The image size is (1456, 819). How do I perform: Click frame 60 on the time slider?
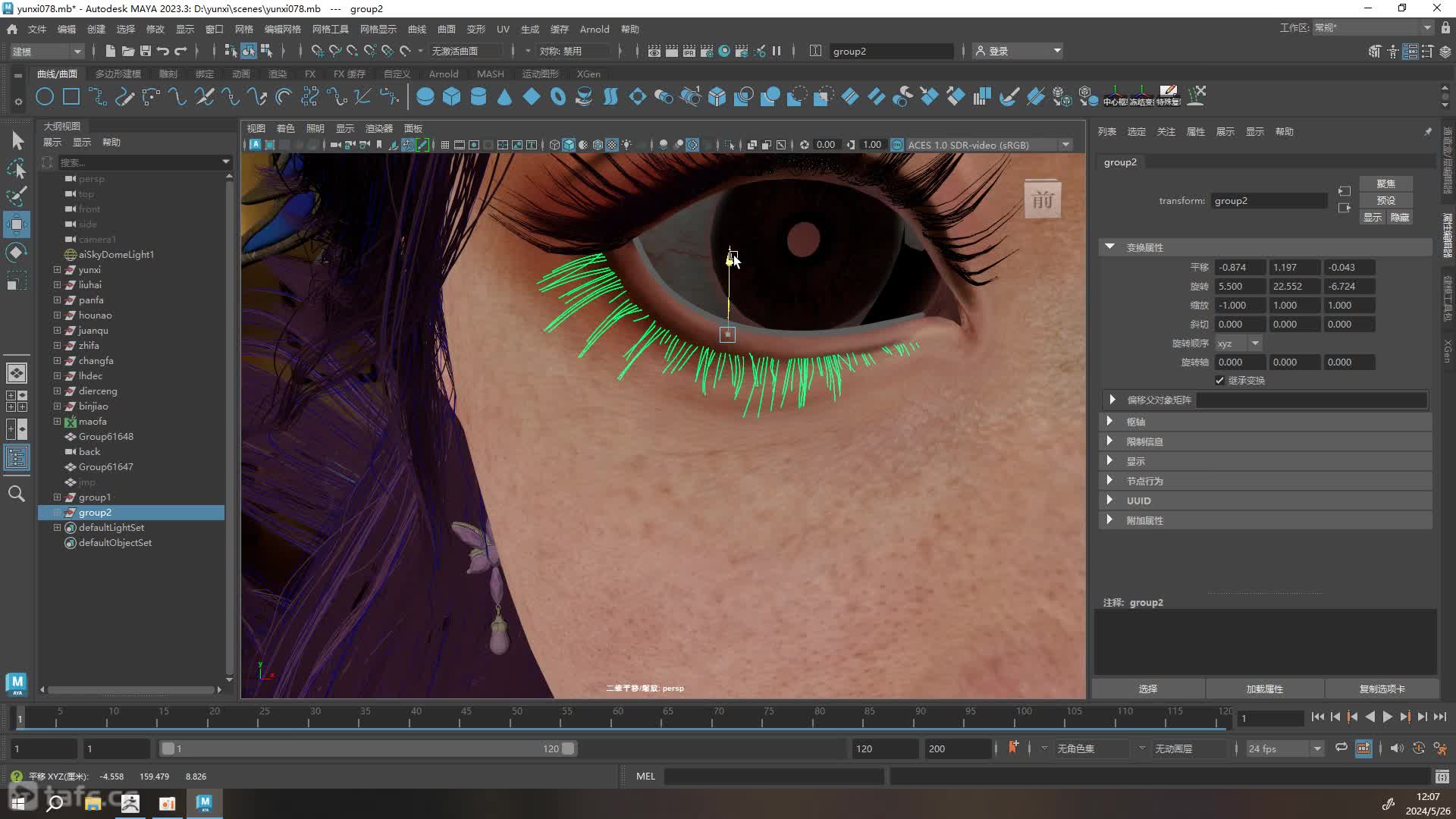(618, 717)
